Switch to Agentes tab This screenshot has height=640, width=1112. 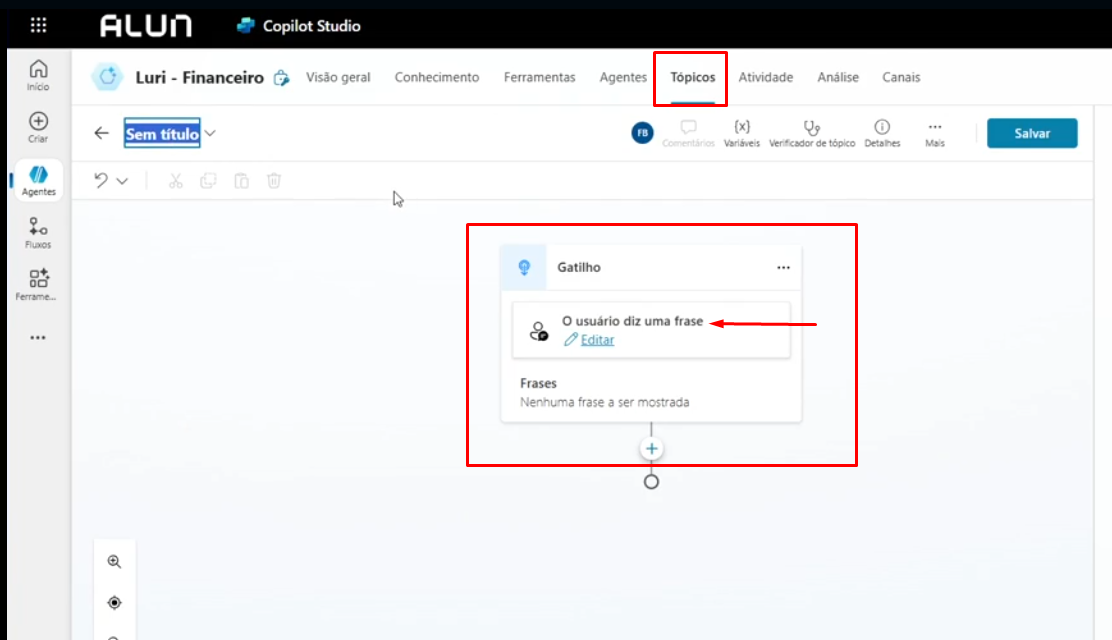[x=623, y=77]
